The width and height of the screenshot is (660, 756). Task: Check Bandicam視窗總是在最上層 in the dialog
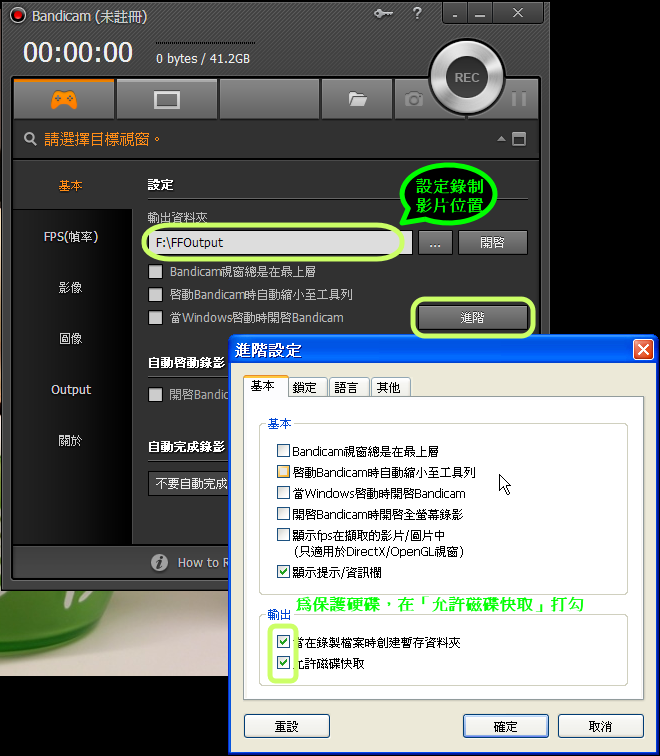click(x=283, y=451)
